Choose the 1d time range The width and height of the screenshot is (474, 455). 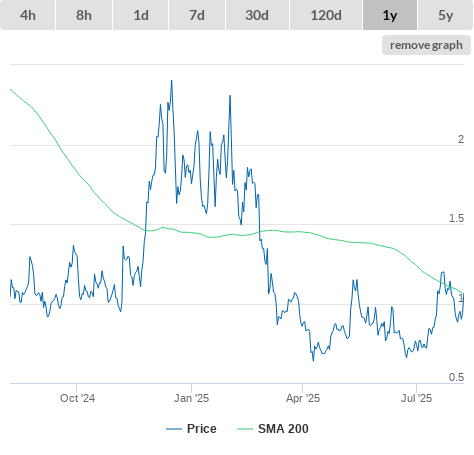click(x=141, y=15)
